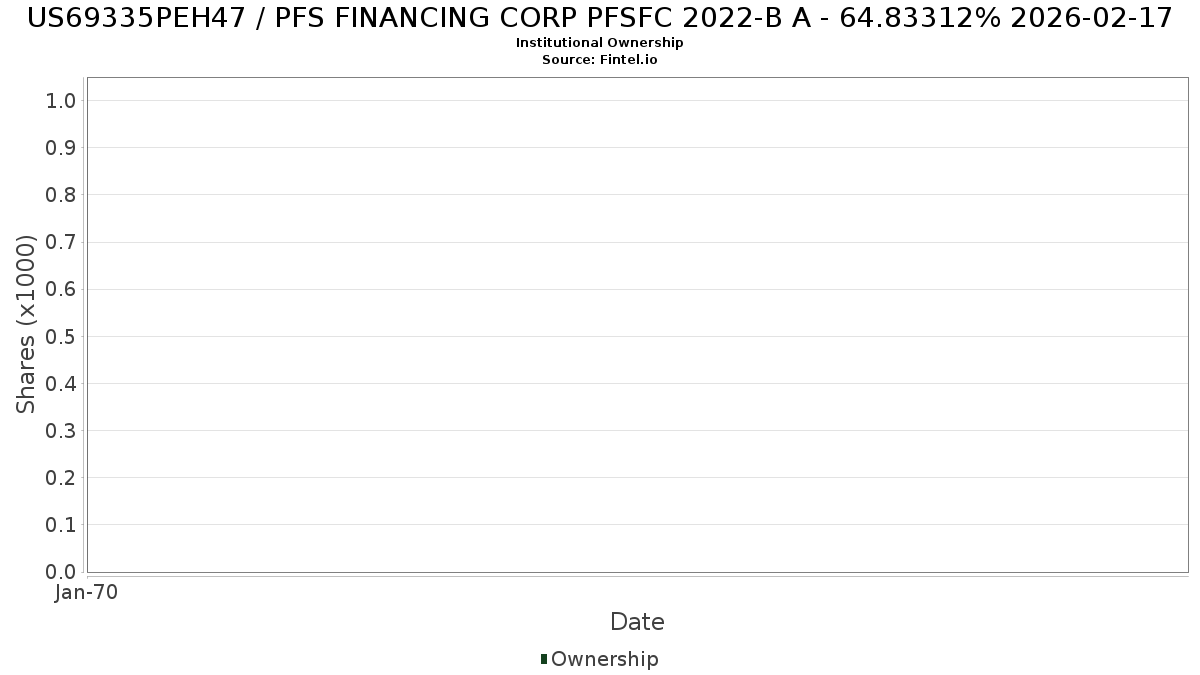
Task: Select the 0.5 y-axis tick label
Action: [61, 336]
